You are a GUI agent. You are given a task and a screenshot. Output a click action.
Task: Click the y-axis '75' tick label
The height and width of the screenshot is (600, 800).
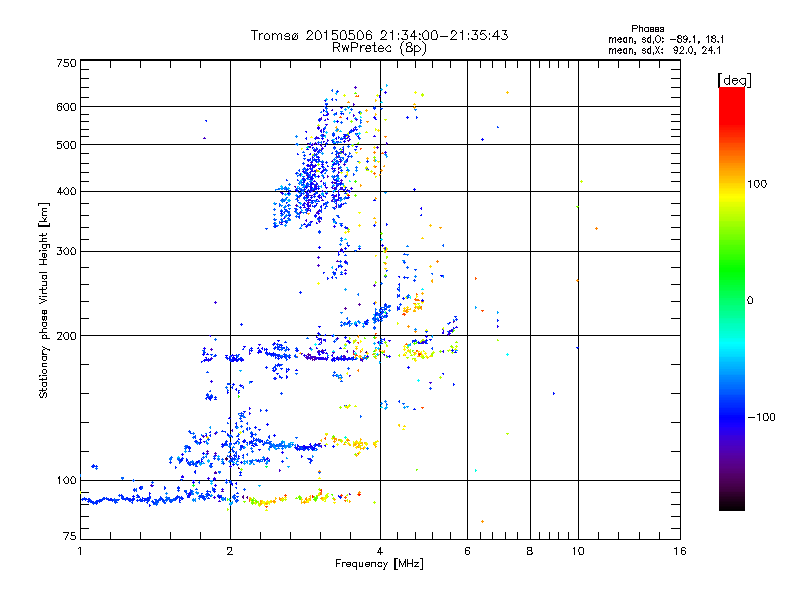[x=70, y=536]
